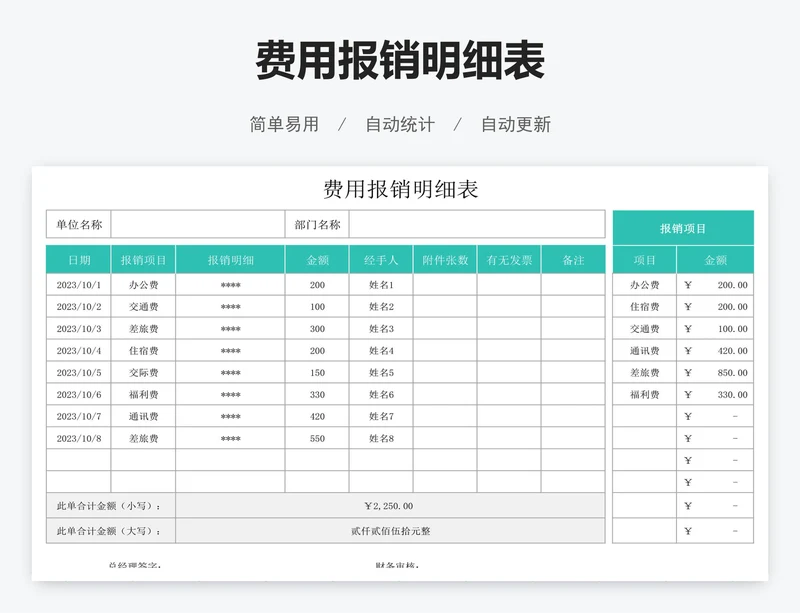Click the date cell 2023/10/6
Viewport: 800px width, 613px height.
pyautogui.click(x=79, y=395)
